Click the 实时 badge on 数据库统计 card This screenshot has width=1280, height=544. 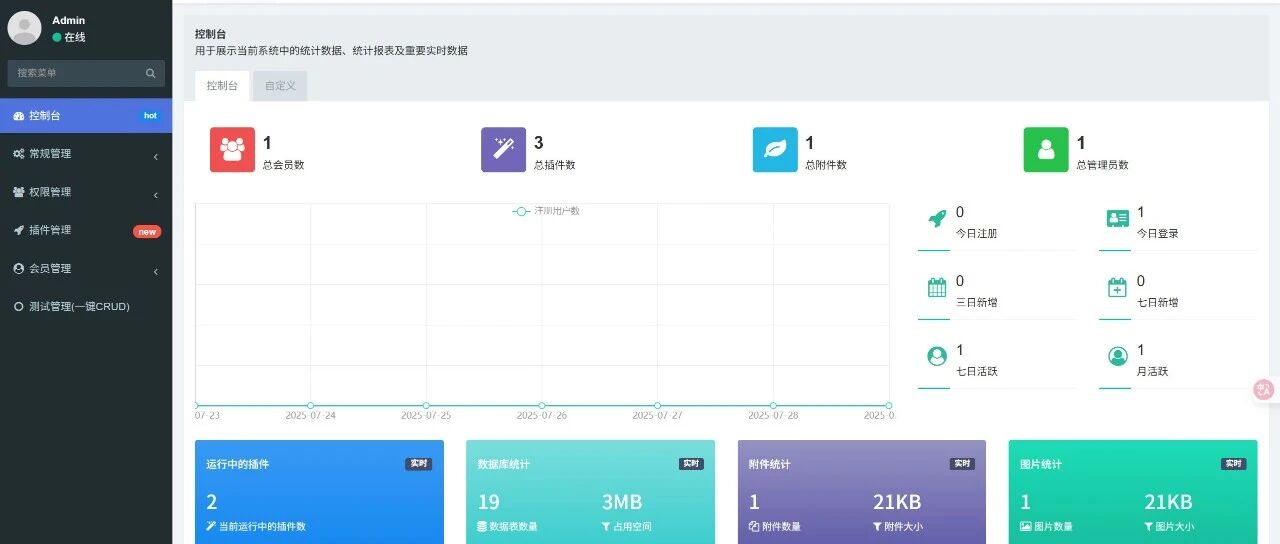click(x=690, y=464)
